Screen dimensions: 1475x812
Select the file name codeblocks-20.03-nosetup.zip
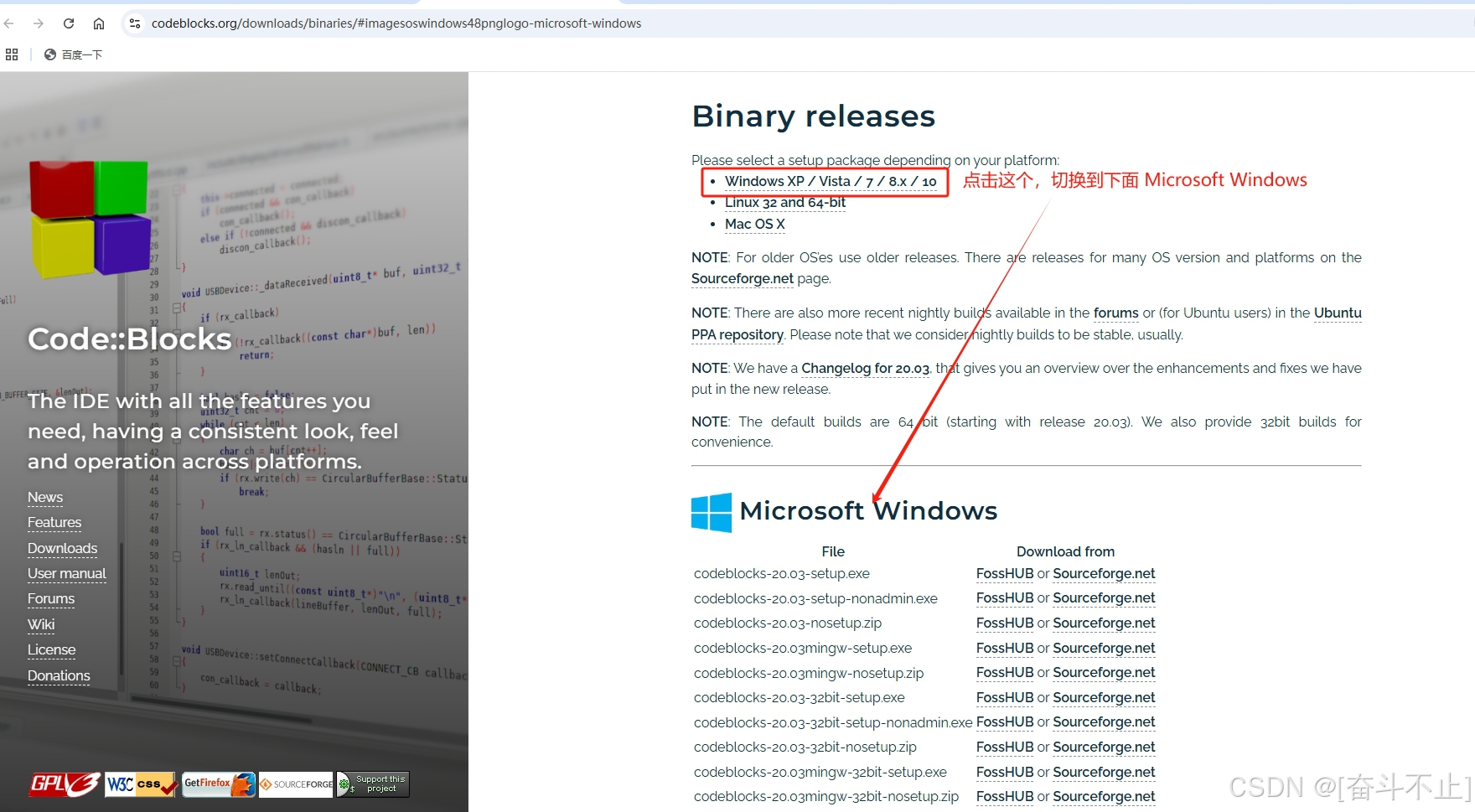(x=788, y=623)
